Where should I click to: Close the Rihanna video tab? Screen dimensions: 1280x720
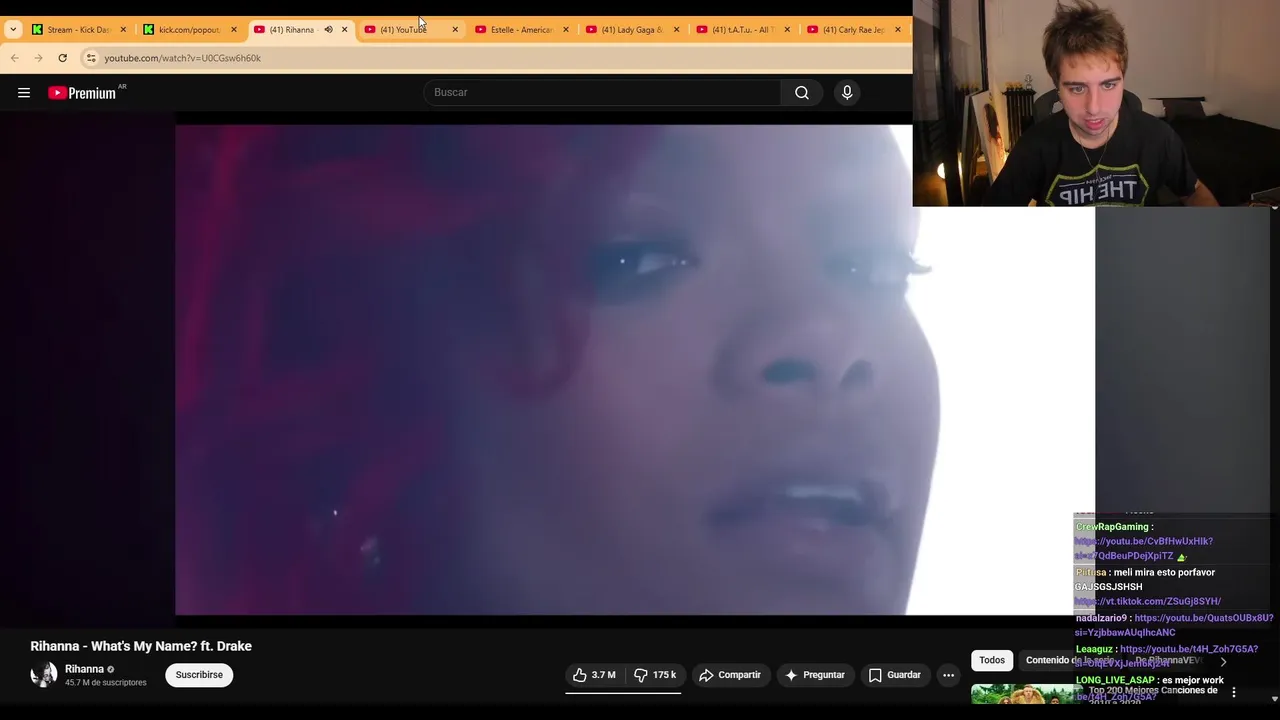345,29
